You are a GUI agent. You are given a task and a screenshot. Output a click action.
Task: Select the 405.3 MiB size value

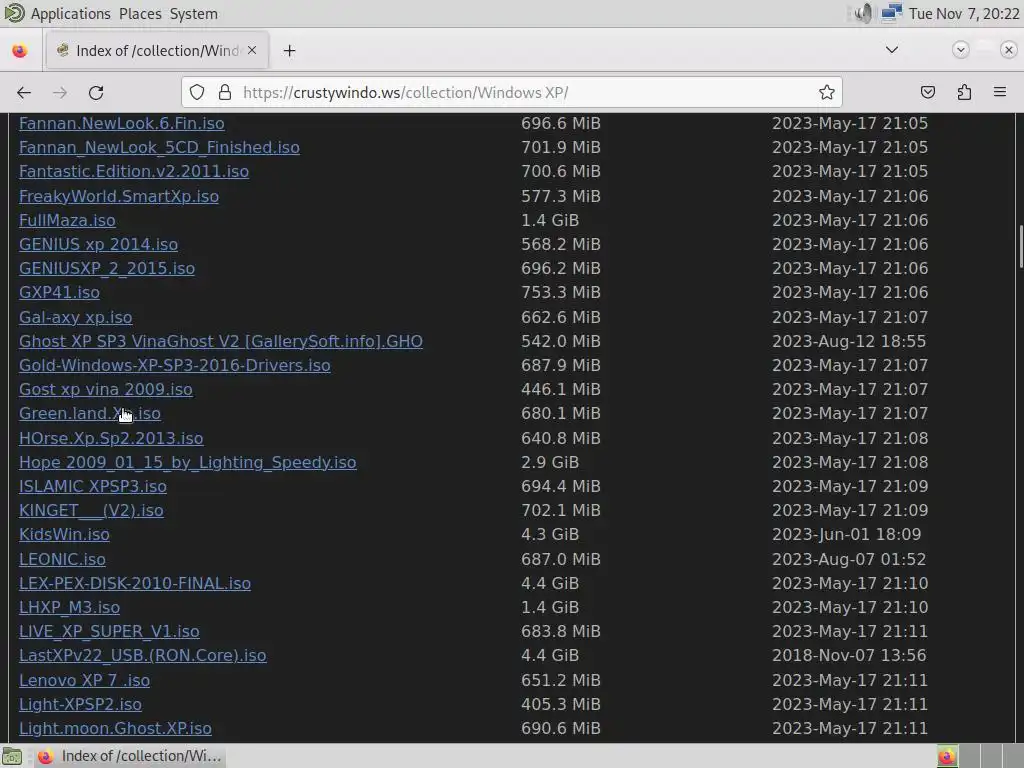(560, 705)
